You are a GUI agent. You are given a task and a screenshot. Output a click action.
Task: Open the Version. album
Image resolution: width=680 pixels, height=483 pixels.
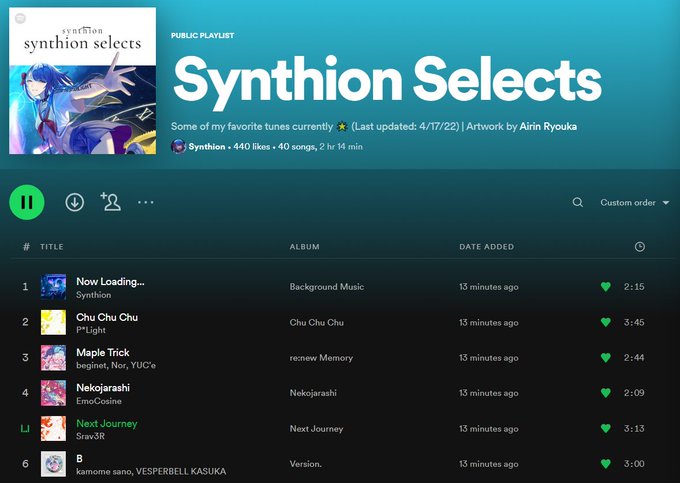pos(305,464)
